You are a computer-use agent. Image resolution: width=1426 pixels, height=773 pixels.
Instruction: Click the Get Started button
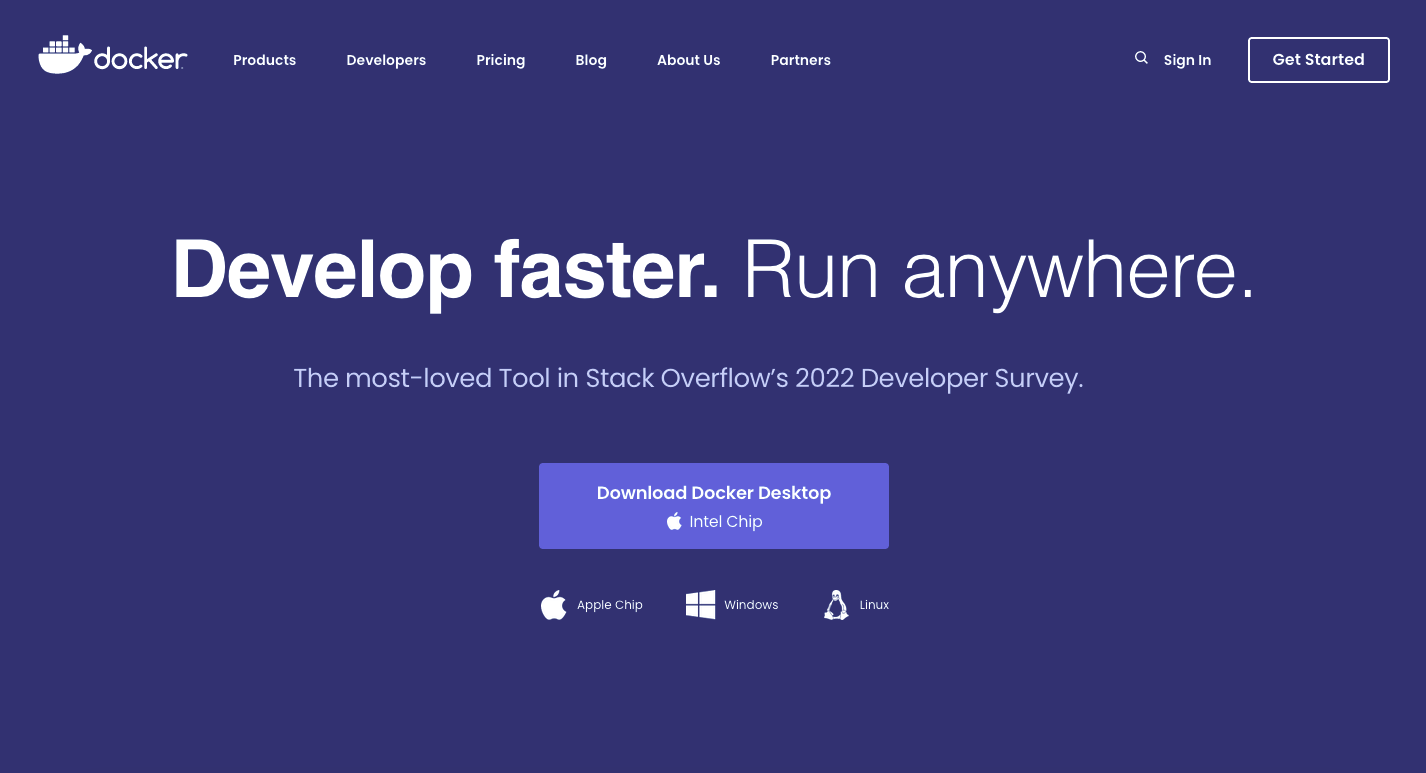[x=1318, y=60]
